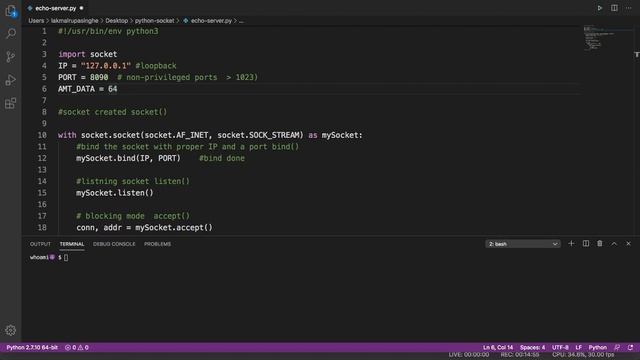Viewport: 640px width, 360px height.
Task: Run the Python file with play icon
Action: 600,8
